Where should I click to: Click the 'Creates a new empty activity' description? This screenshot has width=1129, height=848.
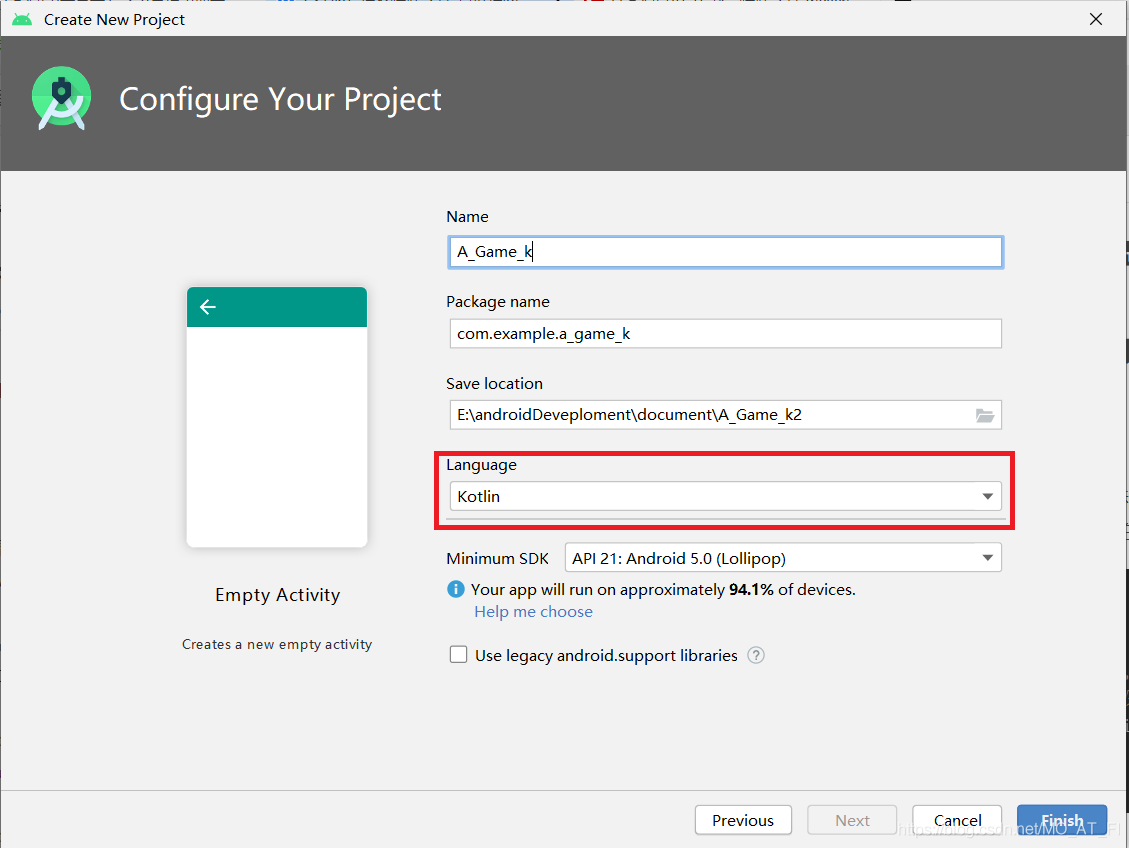coord(277,644)
